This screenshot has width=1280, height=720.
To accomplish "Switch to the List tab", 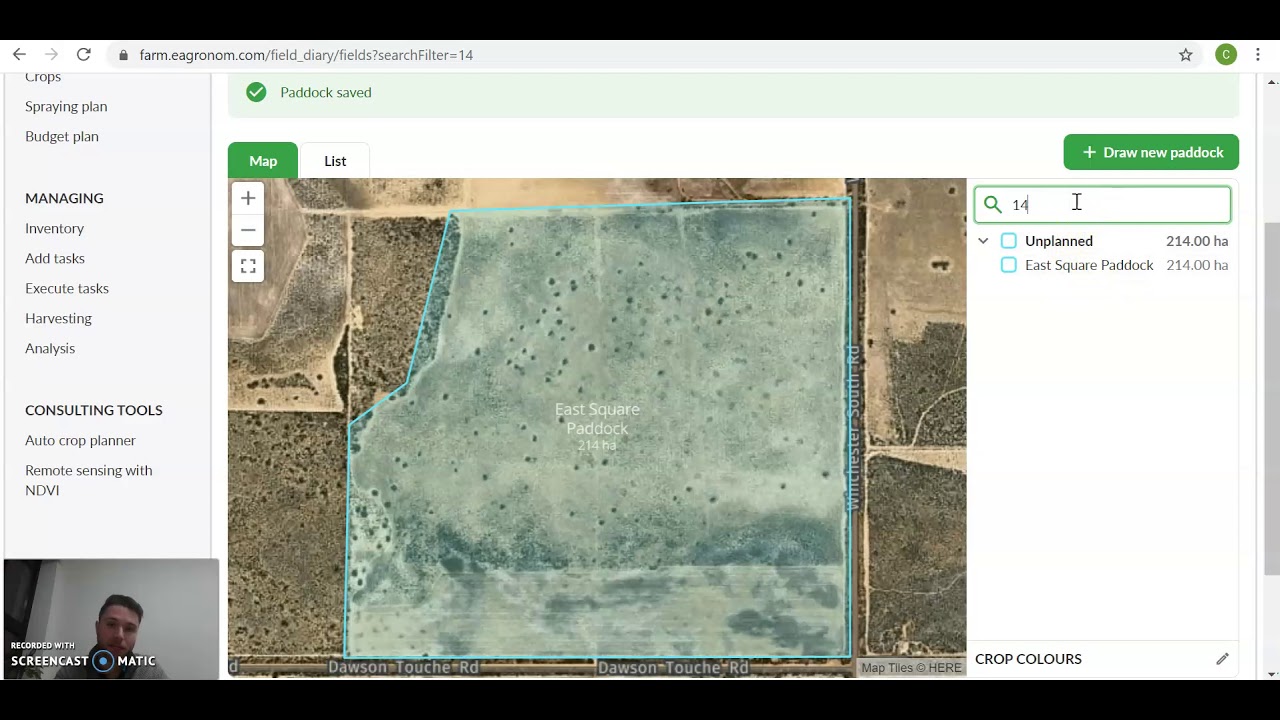I will [x=335, y=161].
